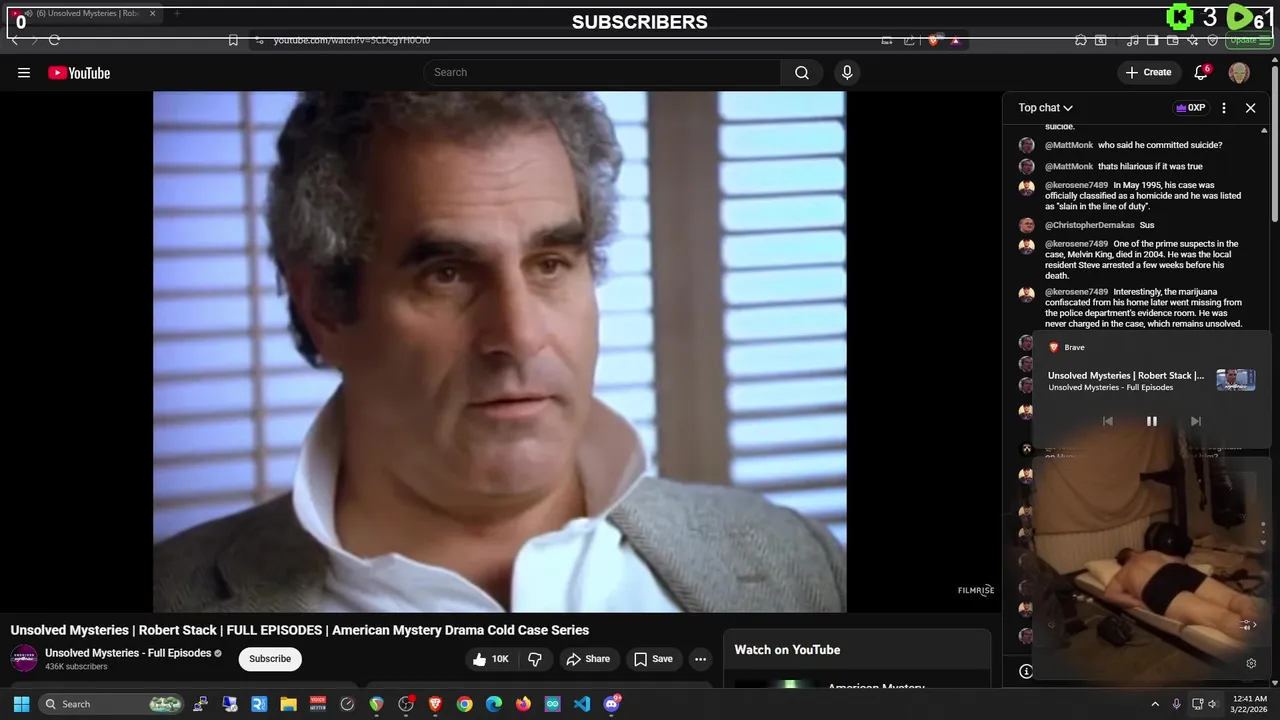Launch Firefox from the taskbar
The image size is (1280, 720).
(x=523, y=704)
